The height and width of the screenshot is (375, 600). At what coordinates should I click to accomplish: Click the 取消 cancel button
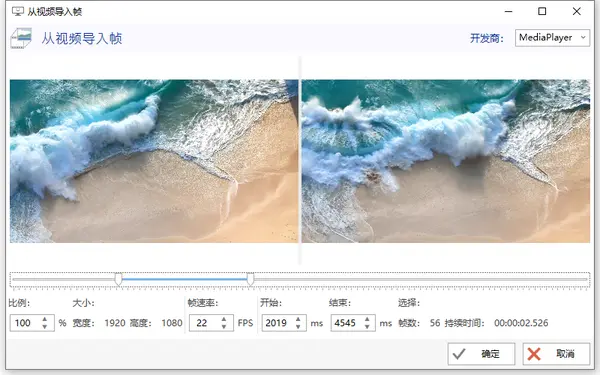pyautogui.click(x=556, y=354)
